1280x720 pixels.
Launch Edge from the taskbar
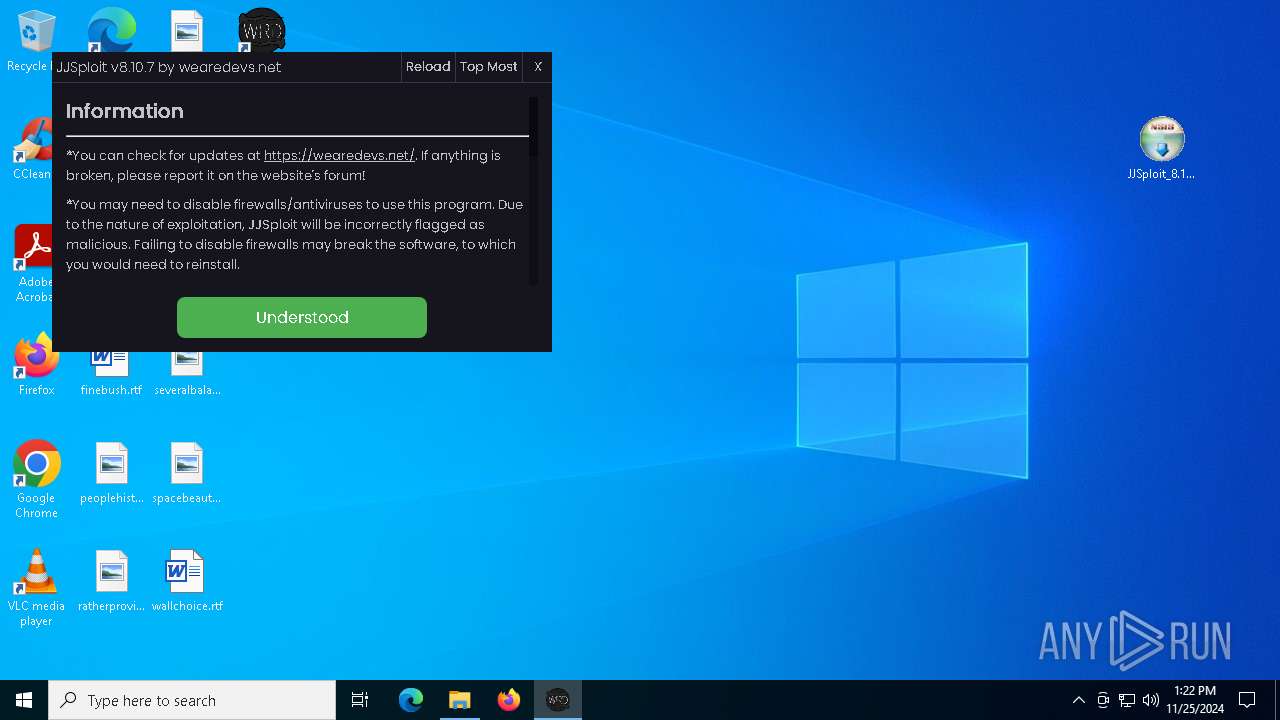point(411,700)
